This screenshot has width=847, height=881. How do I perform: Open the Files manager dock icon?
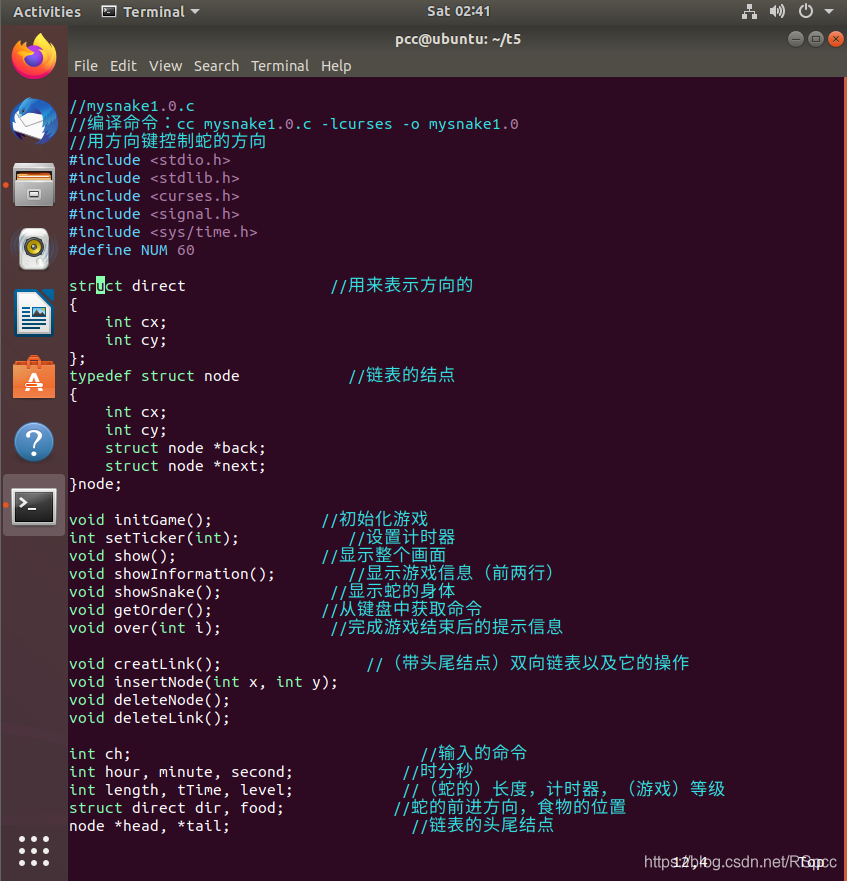(34, 185)
